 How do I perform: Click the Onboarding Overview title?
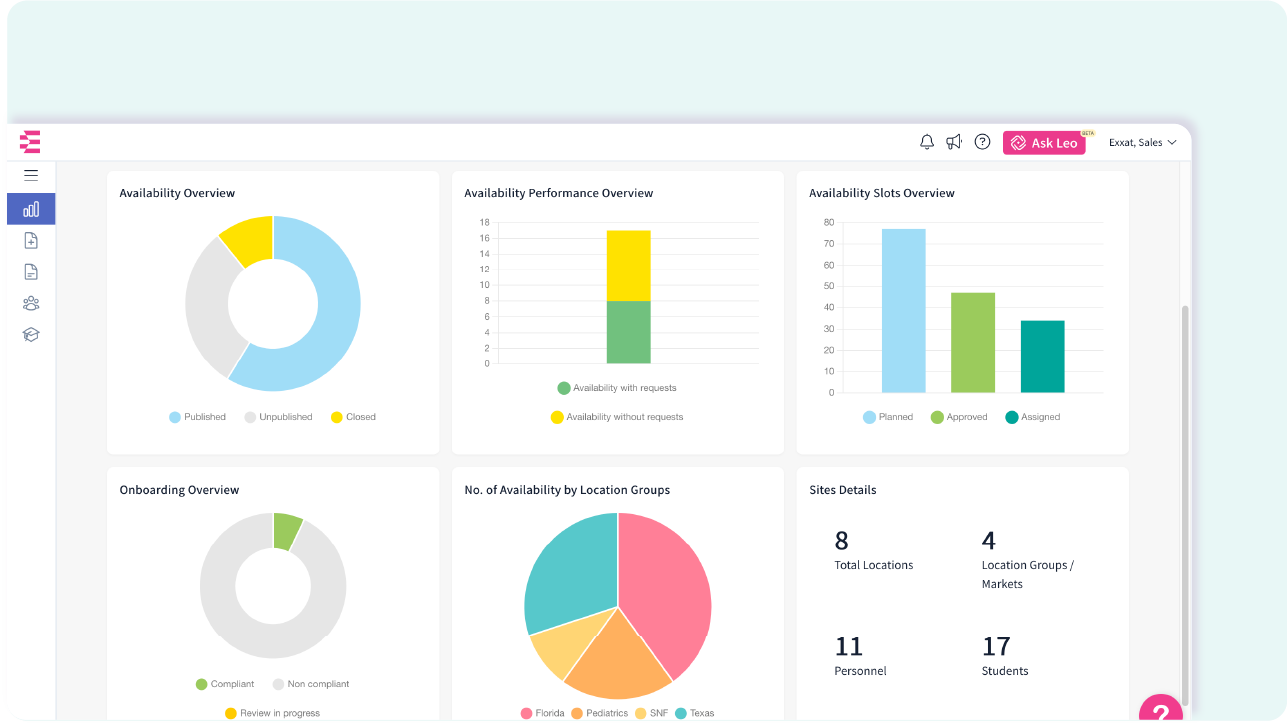(179, 490)
